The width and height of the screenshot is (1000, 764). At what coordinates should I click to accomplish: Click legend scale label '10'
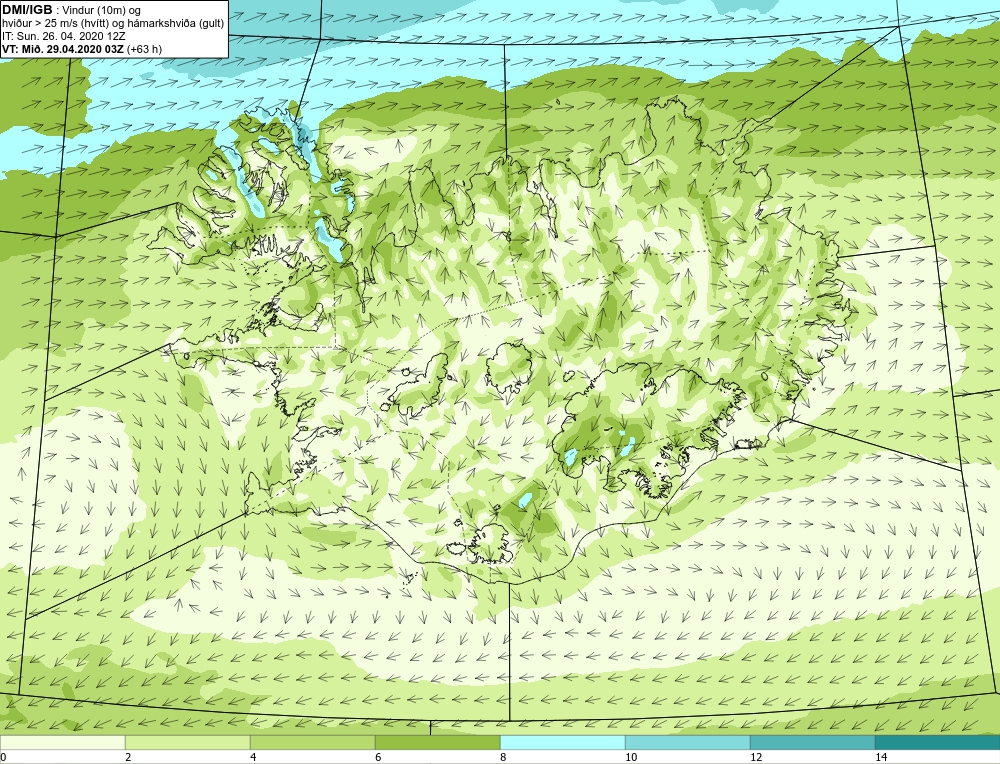coord(631,757)
